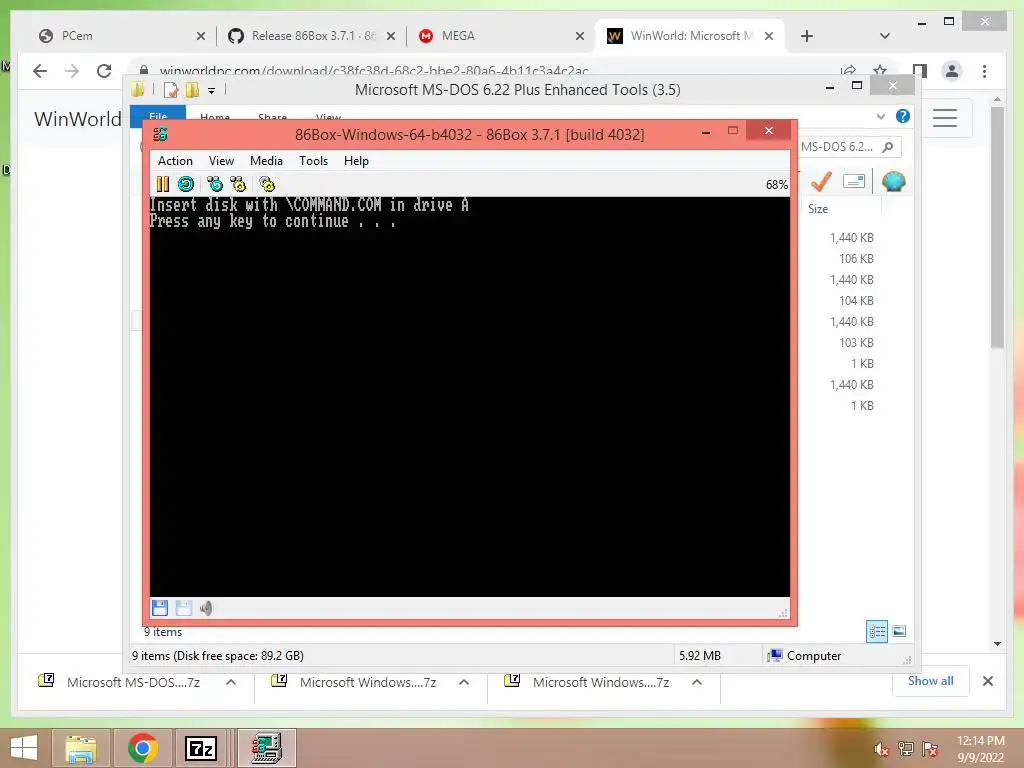Screen dimensions: 1024x768
Task: Open 86Box settings toolbar icon
Action: [267, 184]
